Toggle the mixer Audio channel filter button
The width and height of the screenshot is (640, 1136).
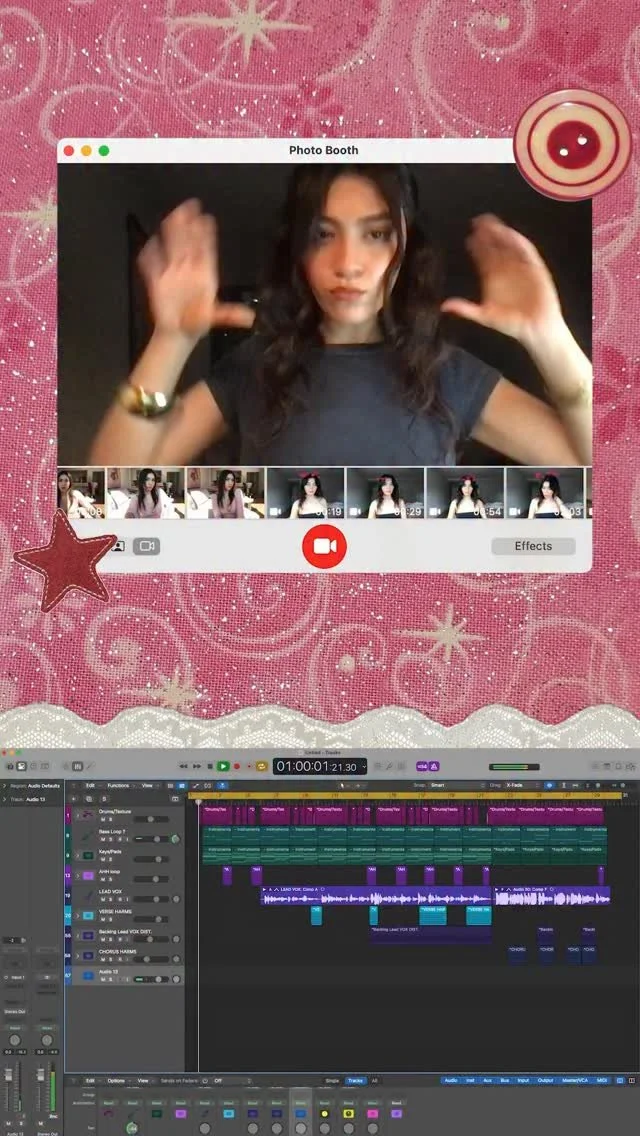point(451,1080)
